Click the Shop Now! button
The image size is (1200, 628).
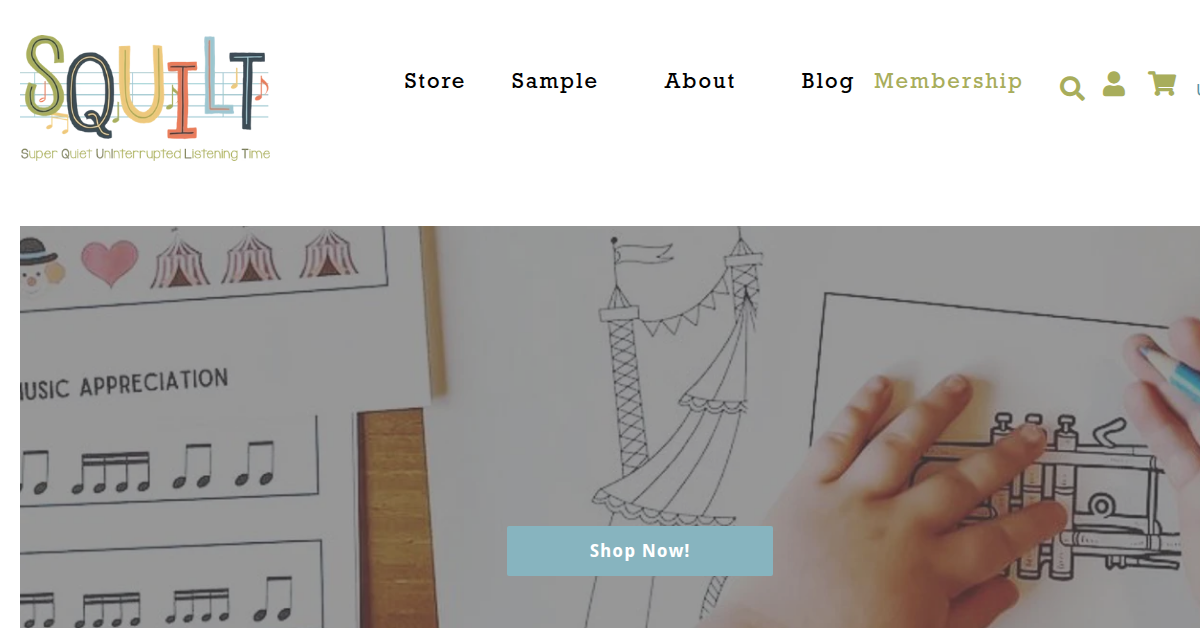pos(640,551)
